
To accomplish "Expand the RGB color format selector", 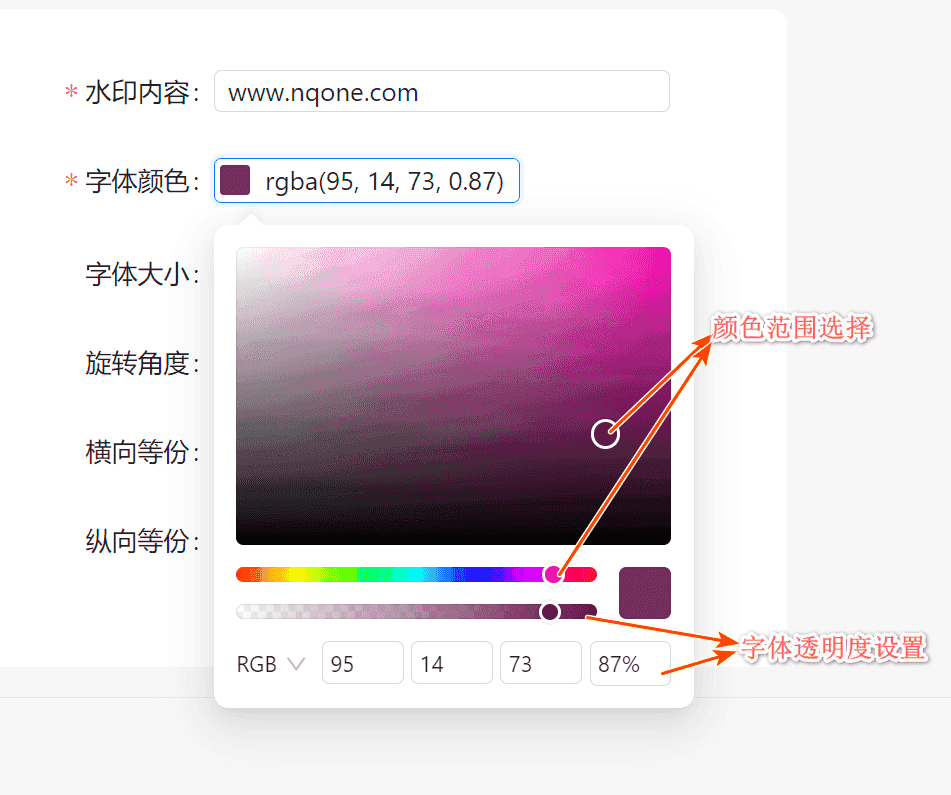I will click(271, 664).
